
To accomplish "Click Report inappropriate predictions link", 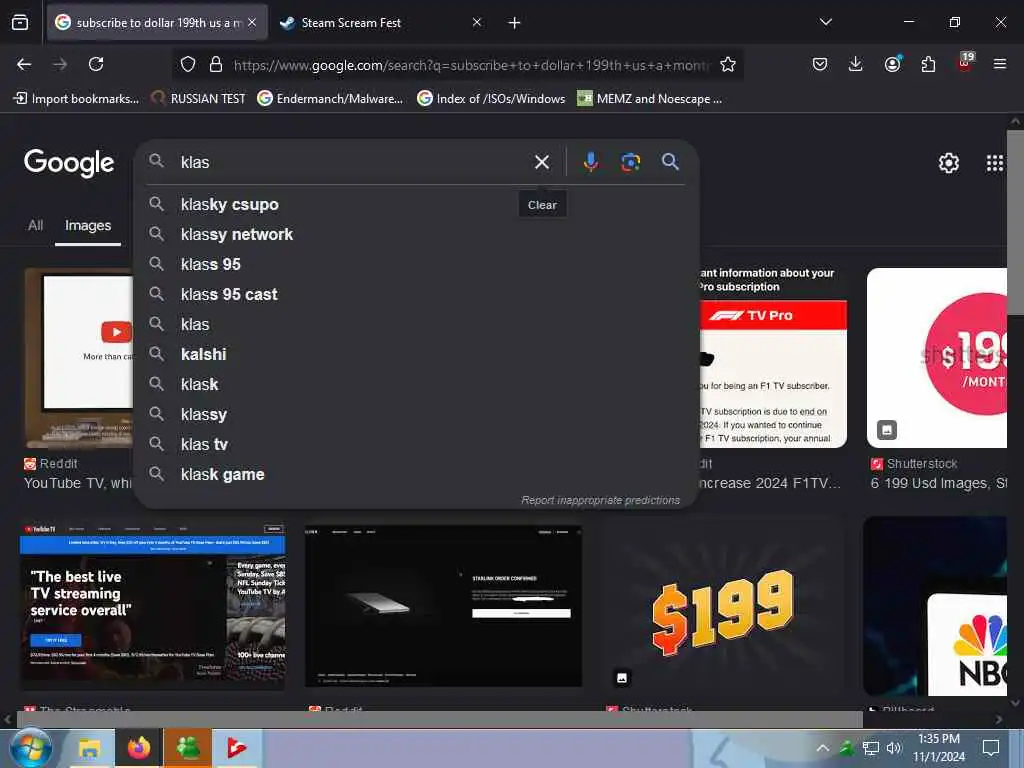I will click(600, 500).
